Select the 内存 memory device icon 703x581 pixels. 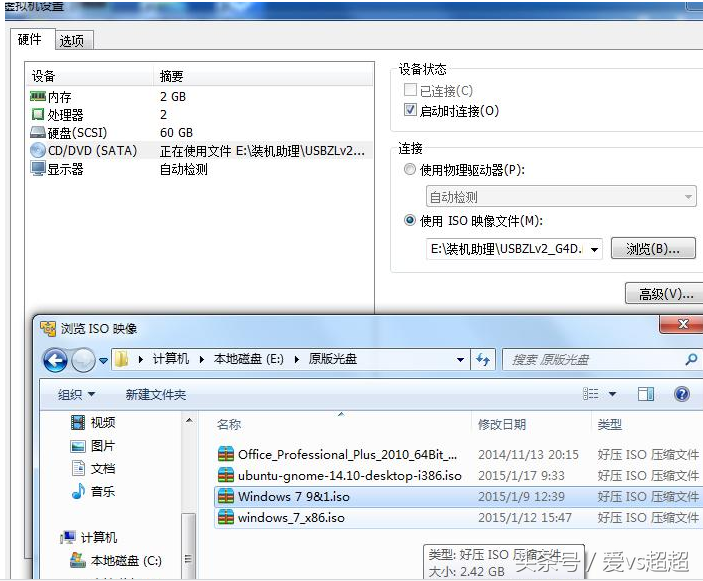[x=38, y=96]
